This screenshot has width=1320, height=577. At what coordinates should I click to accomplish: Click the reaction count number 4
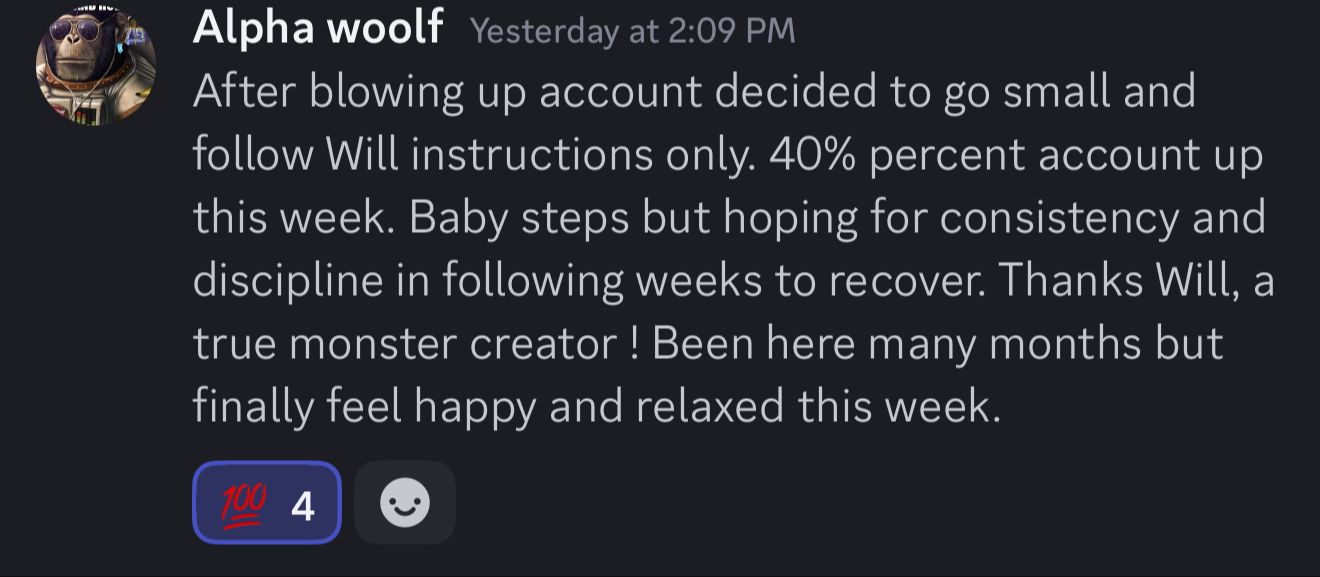pos(303,506)
